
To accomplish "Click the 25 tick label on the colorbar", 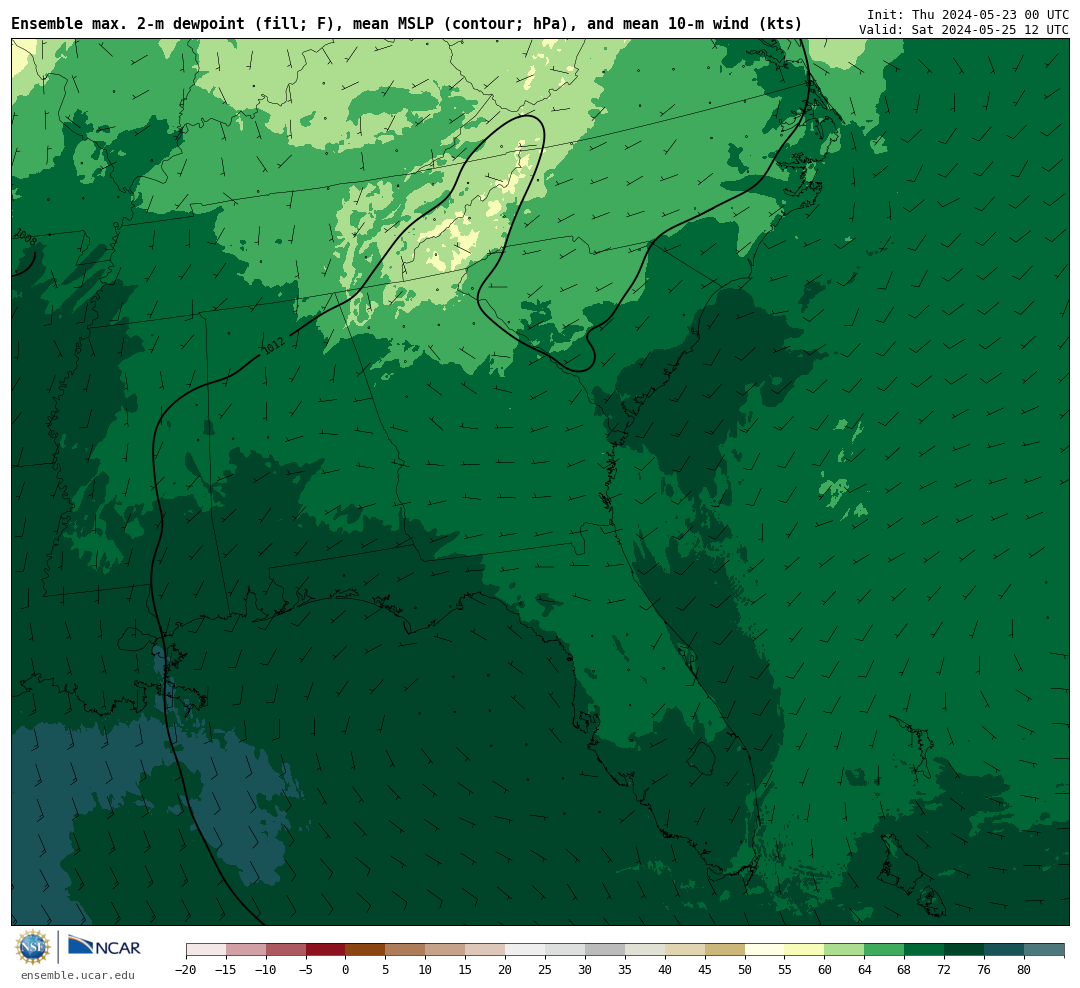I will pos(545,970).
